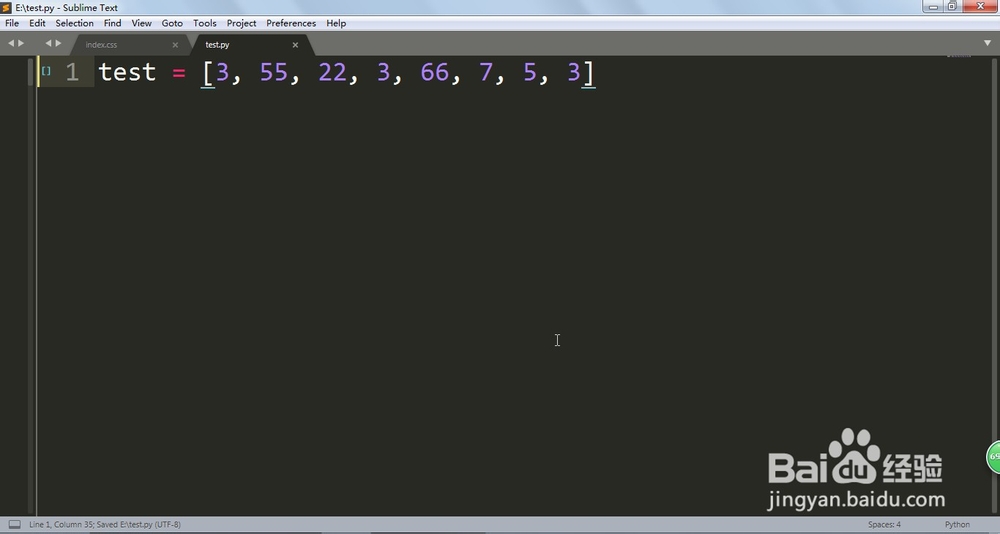Image resolution: width=1000 pixels, height=534 pixels.
Task: Minimize the Sublime Text window
Action: (x=932, y=6)
